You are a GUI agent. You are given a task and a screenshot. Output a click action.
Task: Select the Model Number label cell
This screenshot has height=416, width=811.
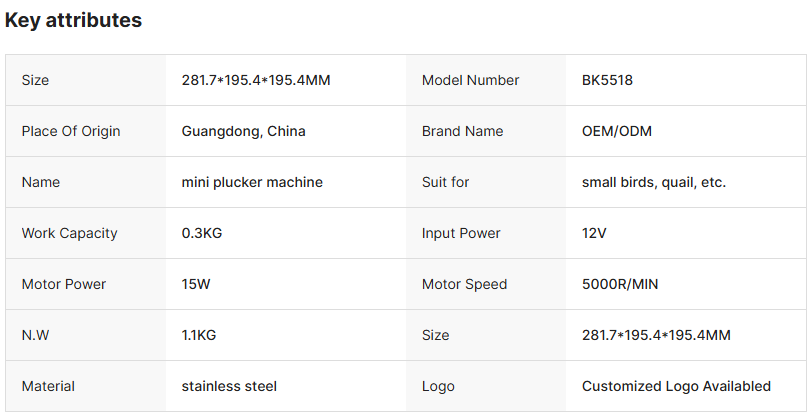470,80
